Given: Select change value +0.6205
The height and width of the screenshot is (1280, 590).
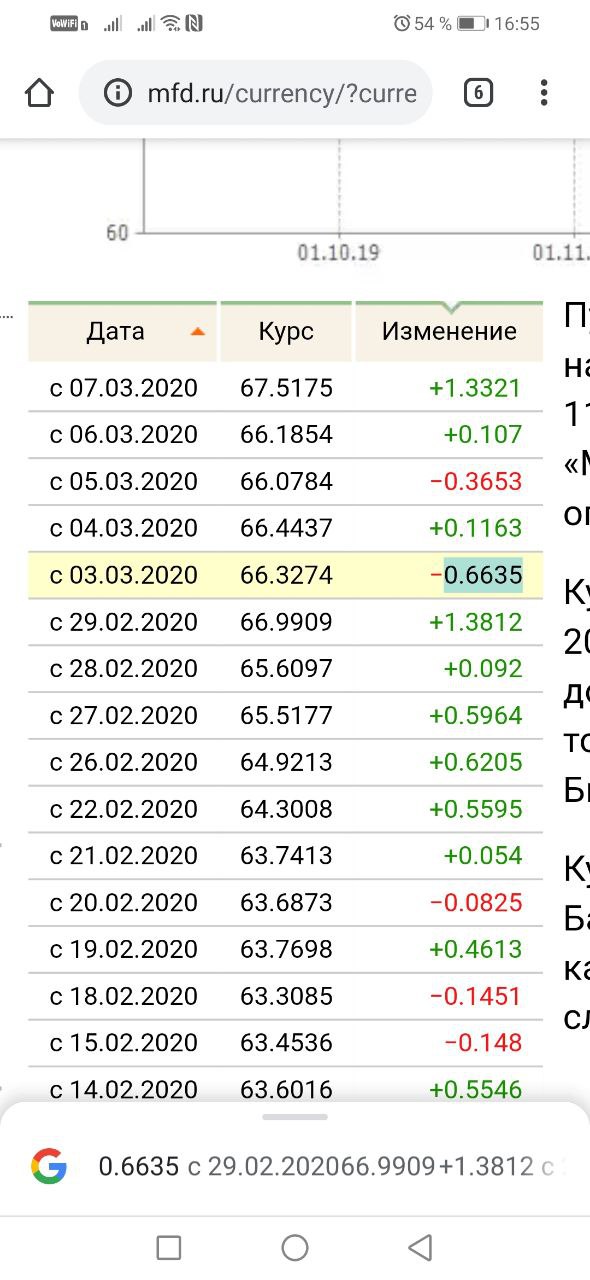Looking at the screenshot, I should point(475,762).
